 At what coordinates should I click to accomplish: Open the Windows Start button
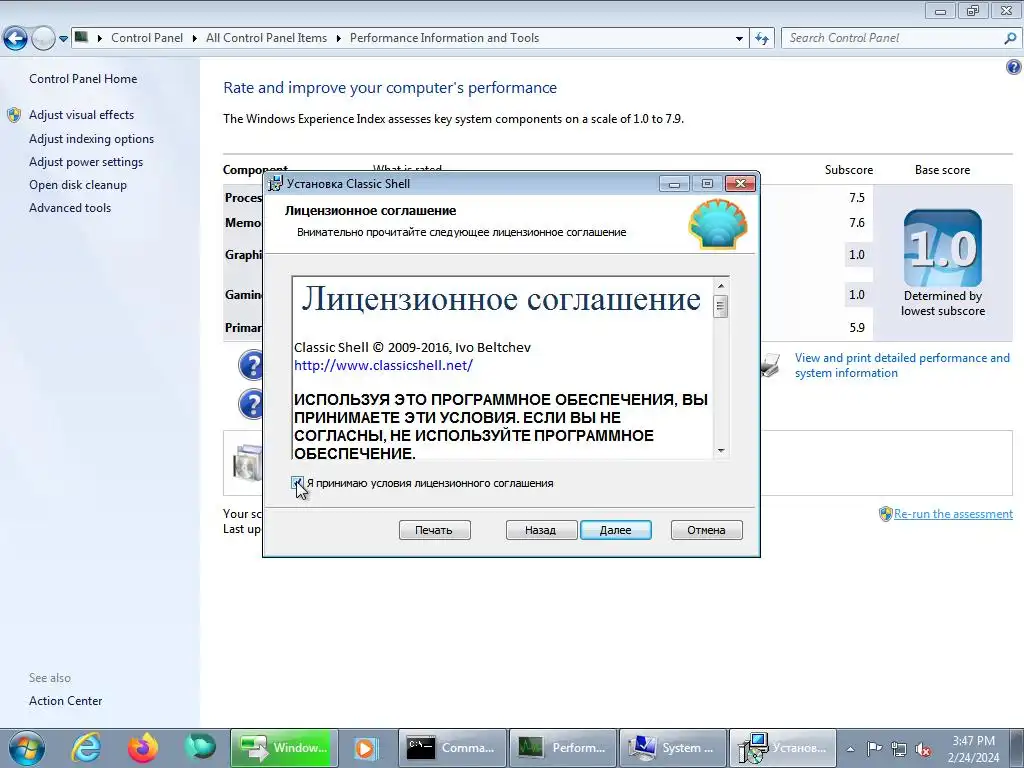tap(26, 748)
